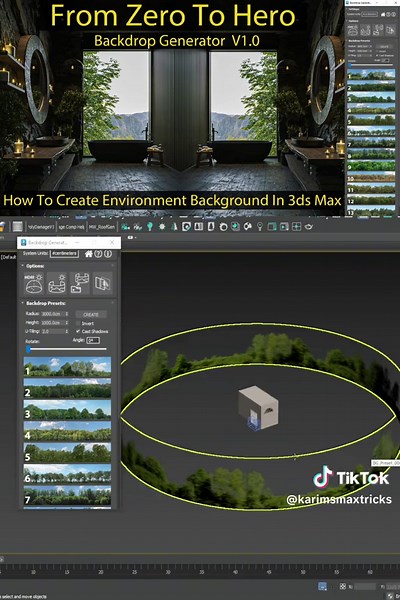The height and width of the screenshot is (600, 400).
Task: Click the sun light toolbar icon
Action: pos(162,227)
